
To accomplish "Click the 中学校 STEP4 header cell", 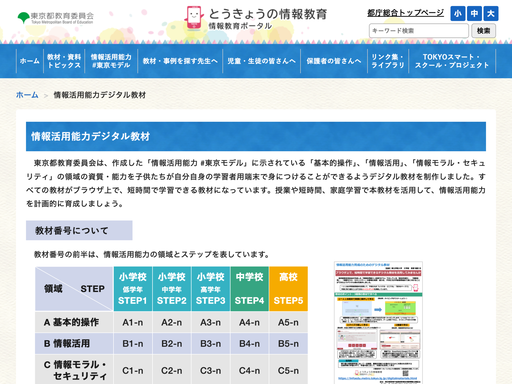I will coord(249,289).
